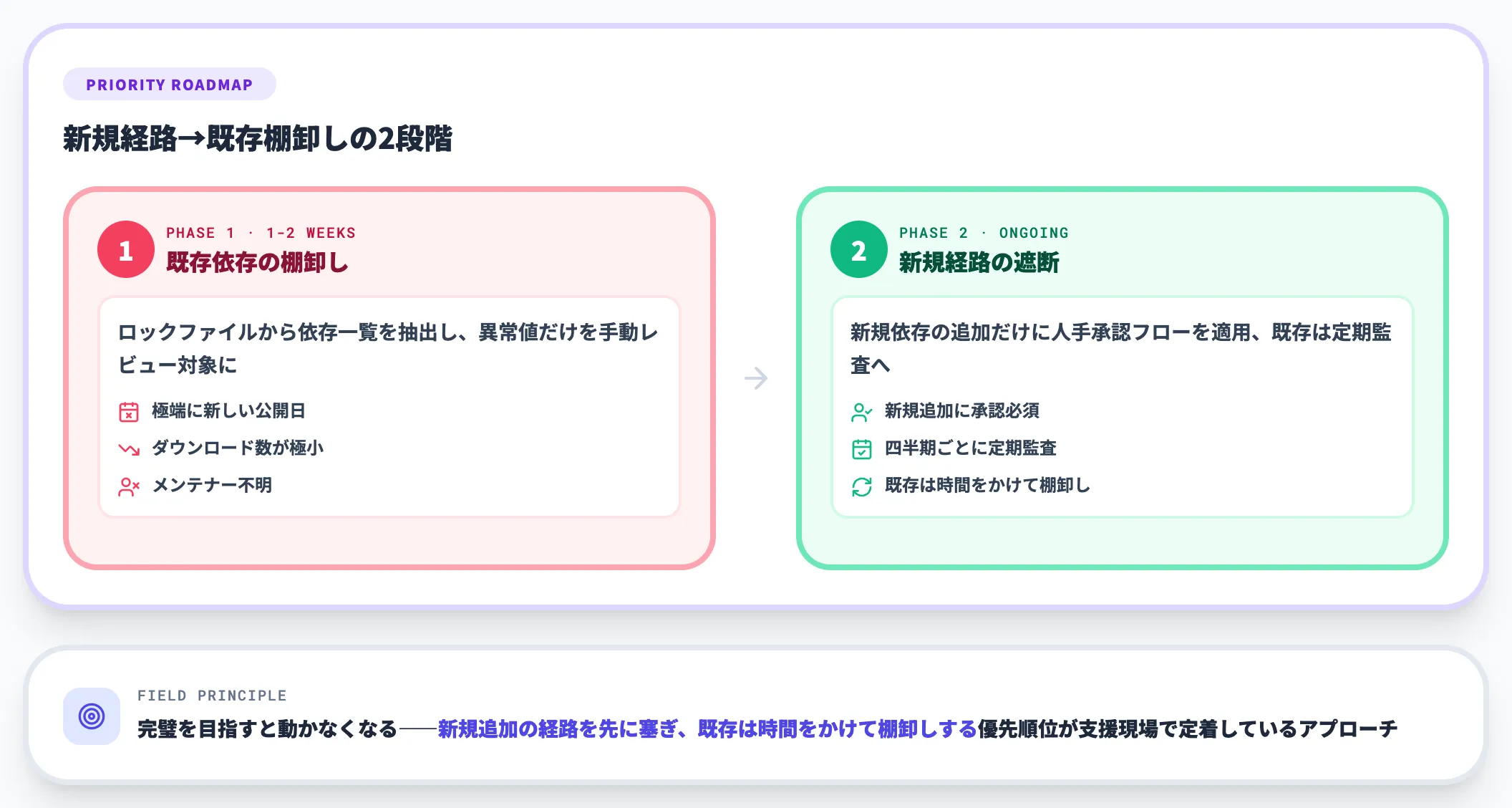The height and width of the screenshot is (808, 1512).
Task: Click the green number 2 phase circle
Action: pos(859,249)
